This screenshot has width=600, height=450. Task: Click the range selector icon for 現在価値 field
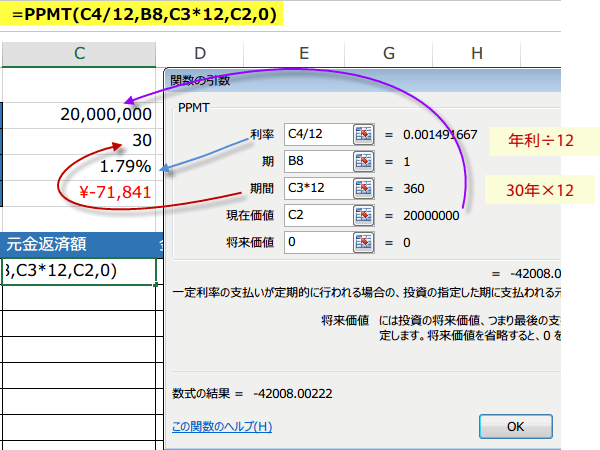point(364,215)
